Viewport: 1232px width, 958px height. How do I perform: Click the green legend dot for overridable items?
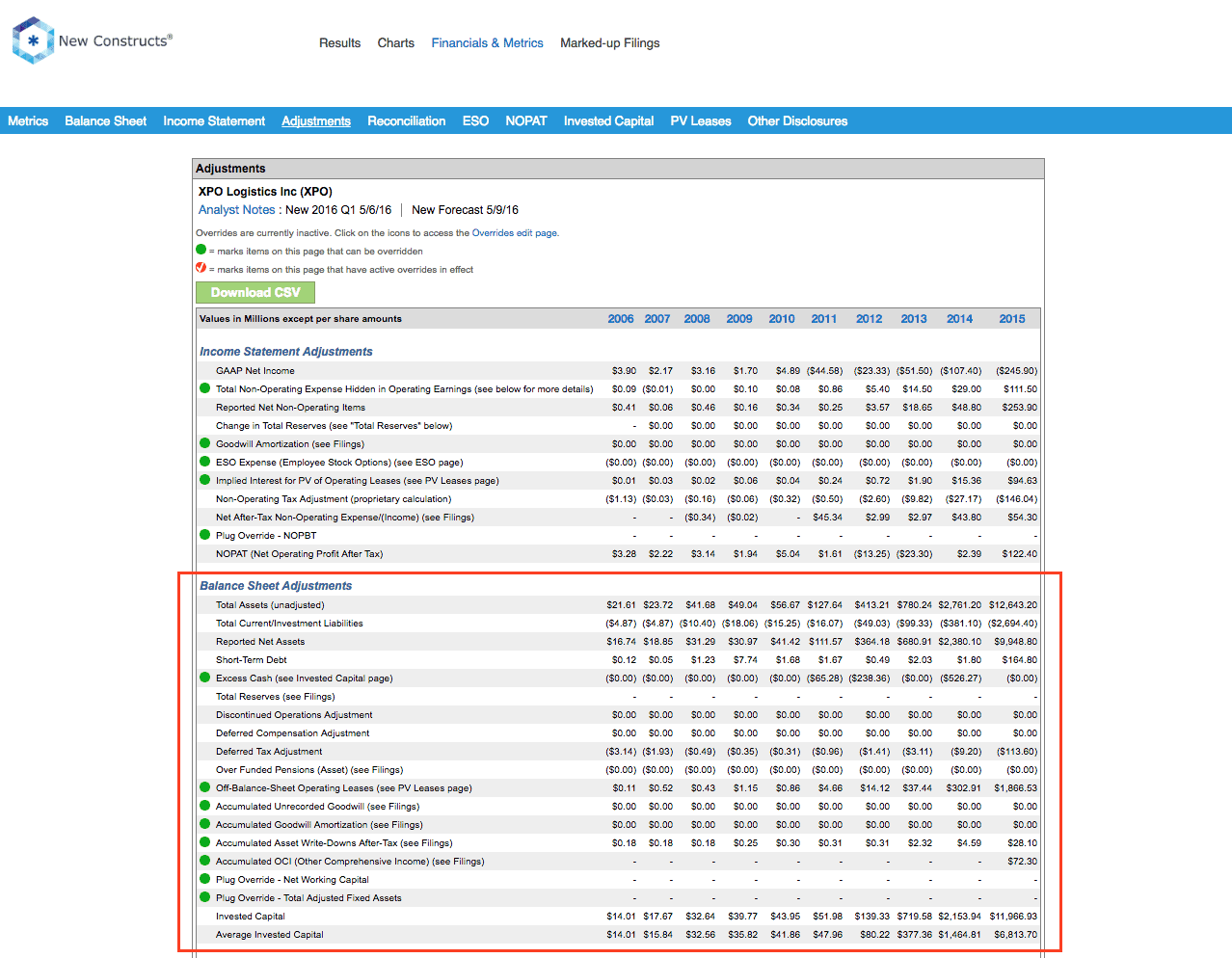201,250
